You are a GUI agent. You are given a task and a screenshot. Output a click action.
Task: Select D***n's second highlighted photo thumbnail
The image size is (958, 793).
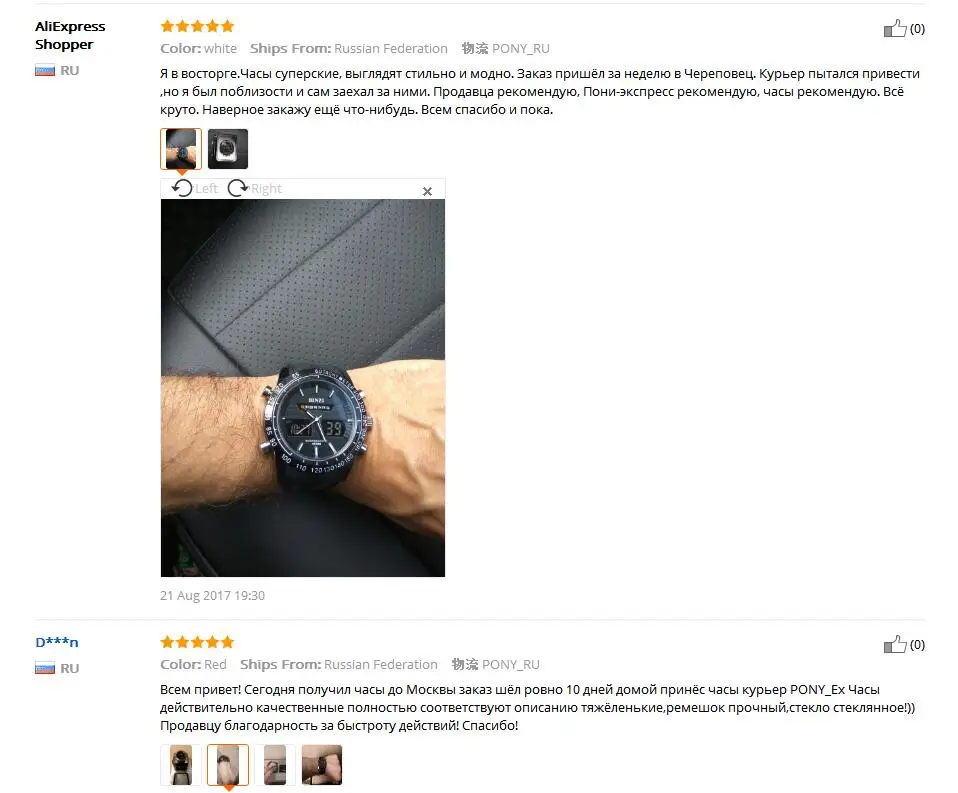[x=228, y=764]
